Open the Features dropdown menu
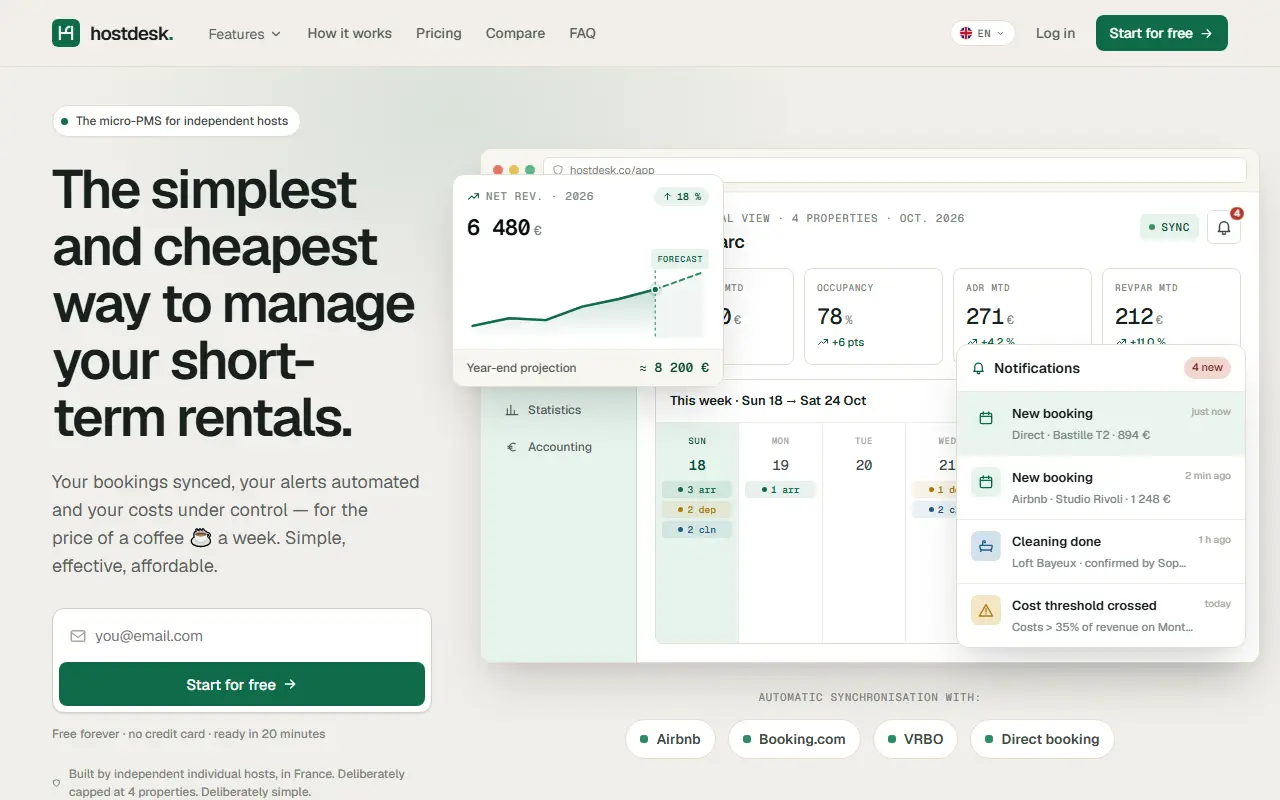1280x800 pixels. pyautogui.click(x=245, y=34)
